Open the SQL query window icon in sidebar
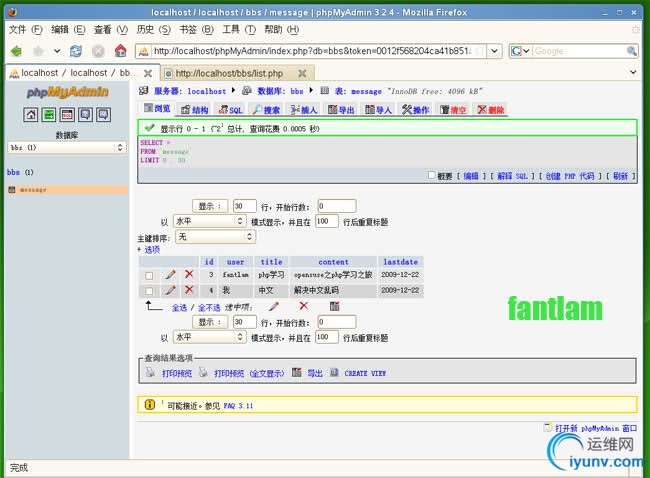Viewport: 650px width, 478px height. pos(67,114)
